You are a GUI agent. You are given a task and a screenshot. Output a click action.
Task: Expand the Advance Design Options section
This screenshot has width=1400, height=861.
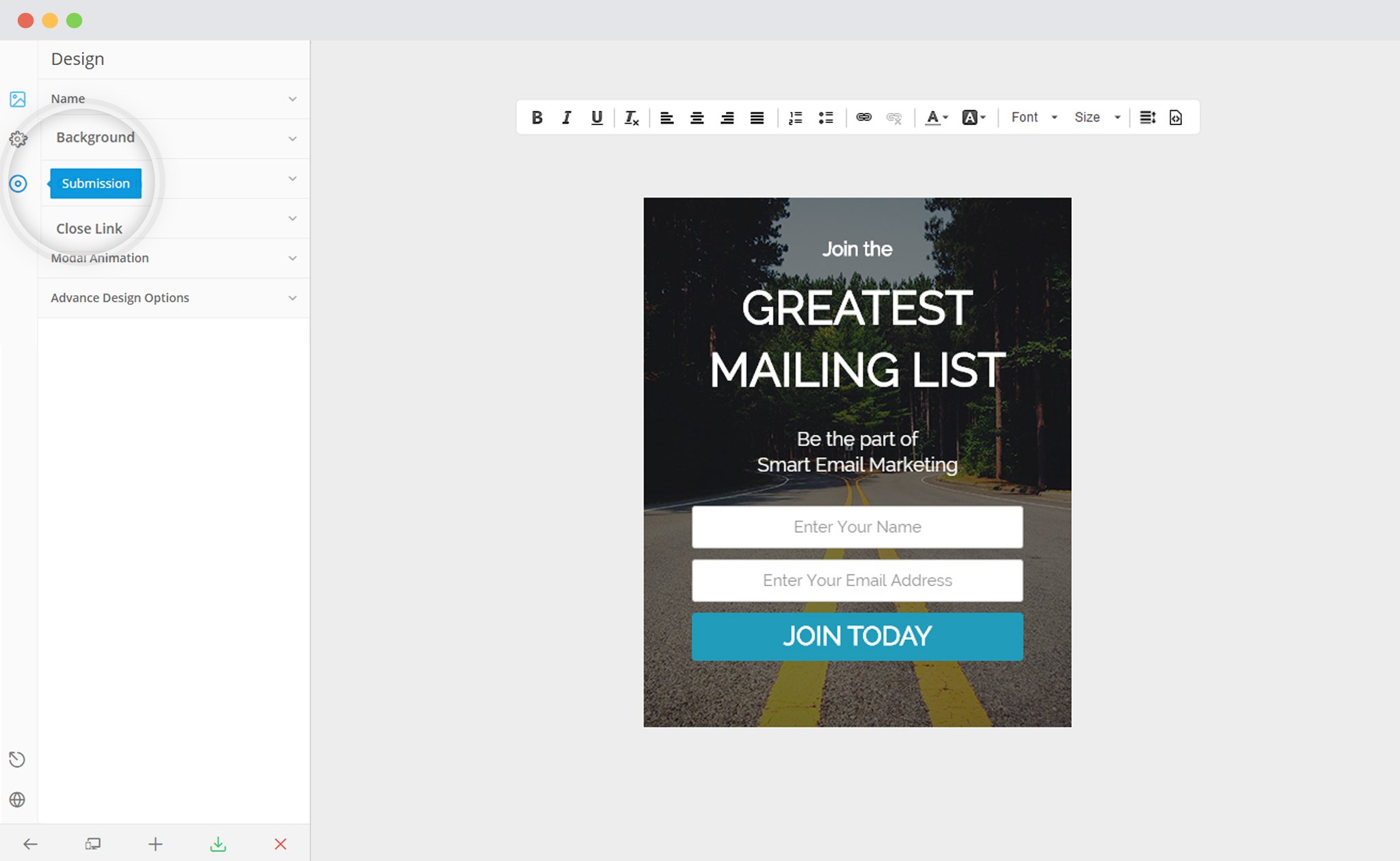click(x=174, y=297)
